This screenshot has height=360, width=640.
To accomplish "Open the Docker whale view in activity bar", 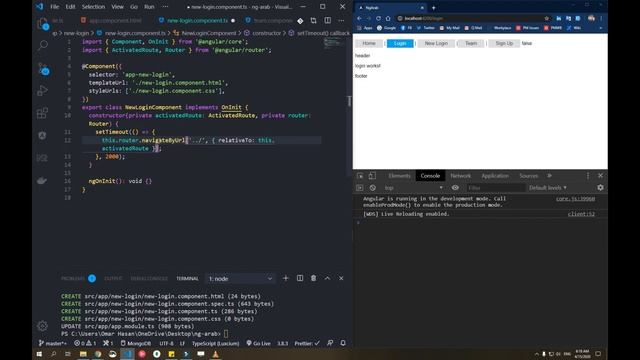I will pyautogui.click(x=42, y=180).
